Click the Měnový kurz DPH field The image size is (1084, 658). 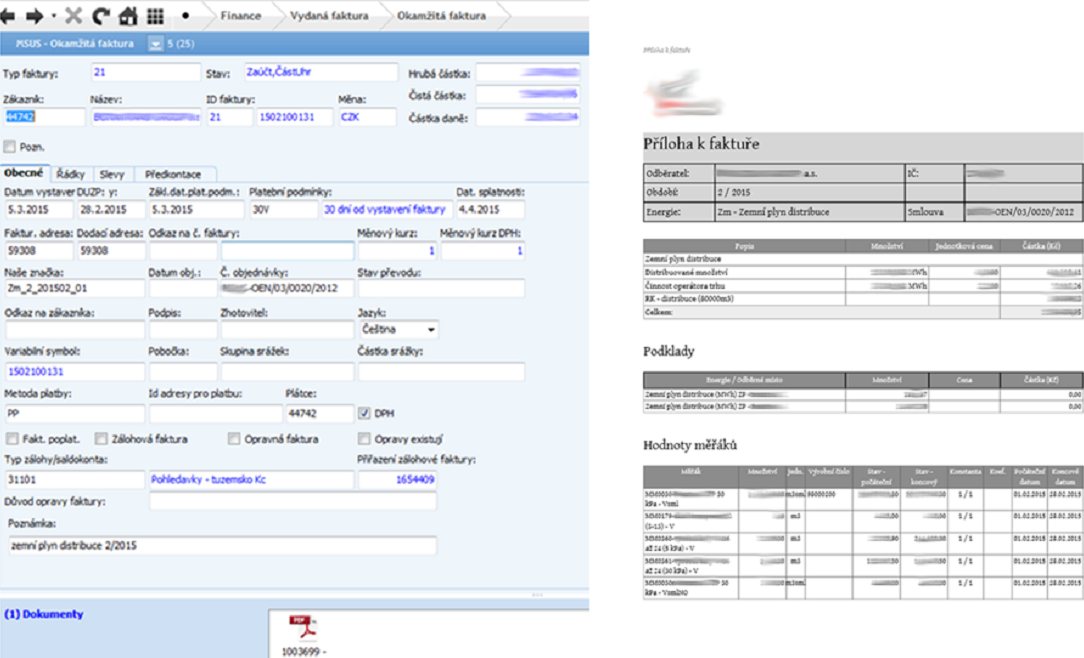483,250
